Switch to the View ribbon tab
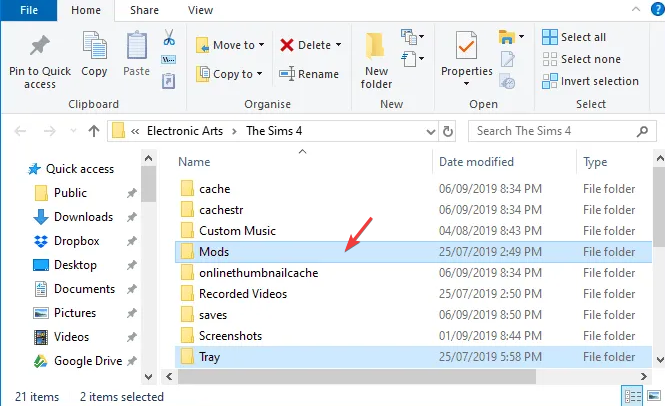665x406 pixels. [x=200, y=10]
